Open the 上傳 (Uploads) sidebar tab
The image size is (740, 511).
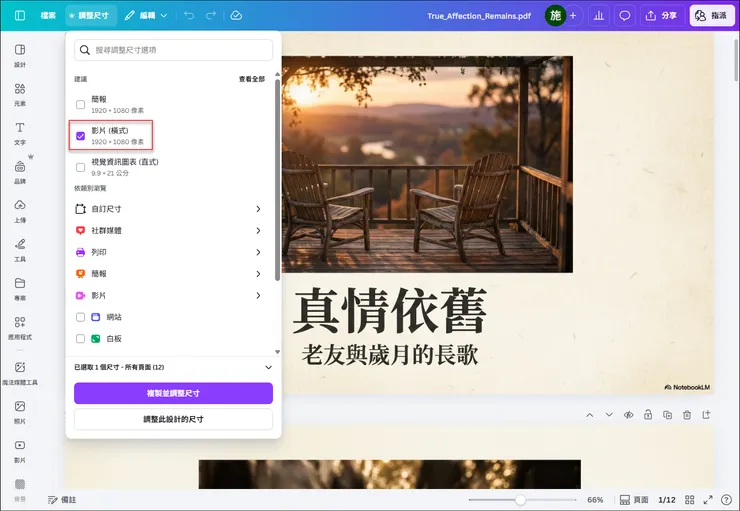pyautogui.click(x=20, y=211)
